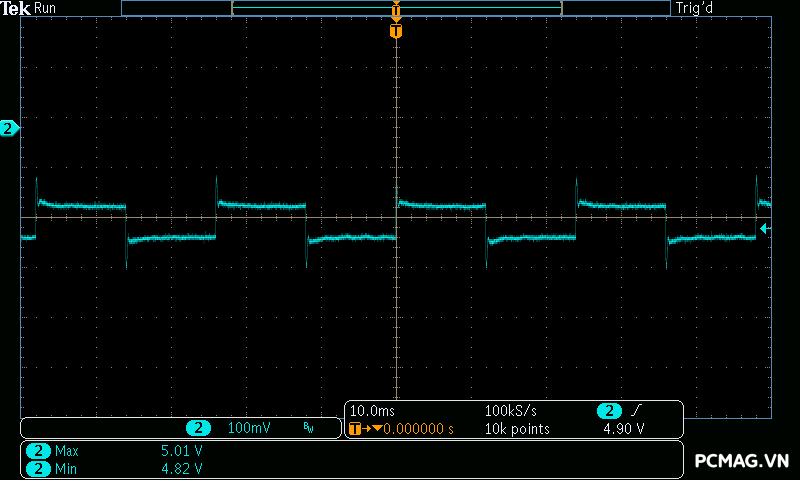Click the bandwidth limit Bw icon

tap(308, 429)
